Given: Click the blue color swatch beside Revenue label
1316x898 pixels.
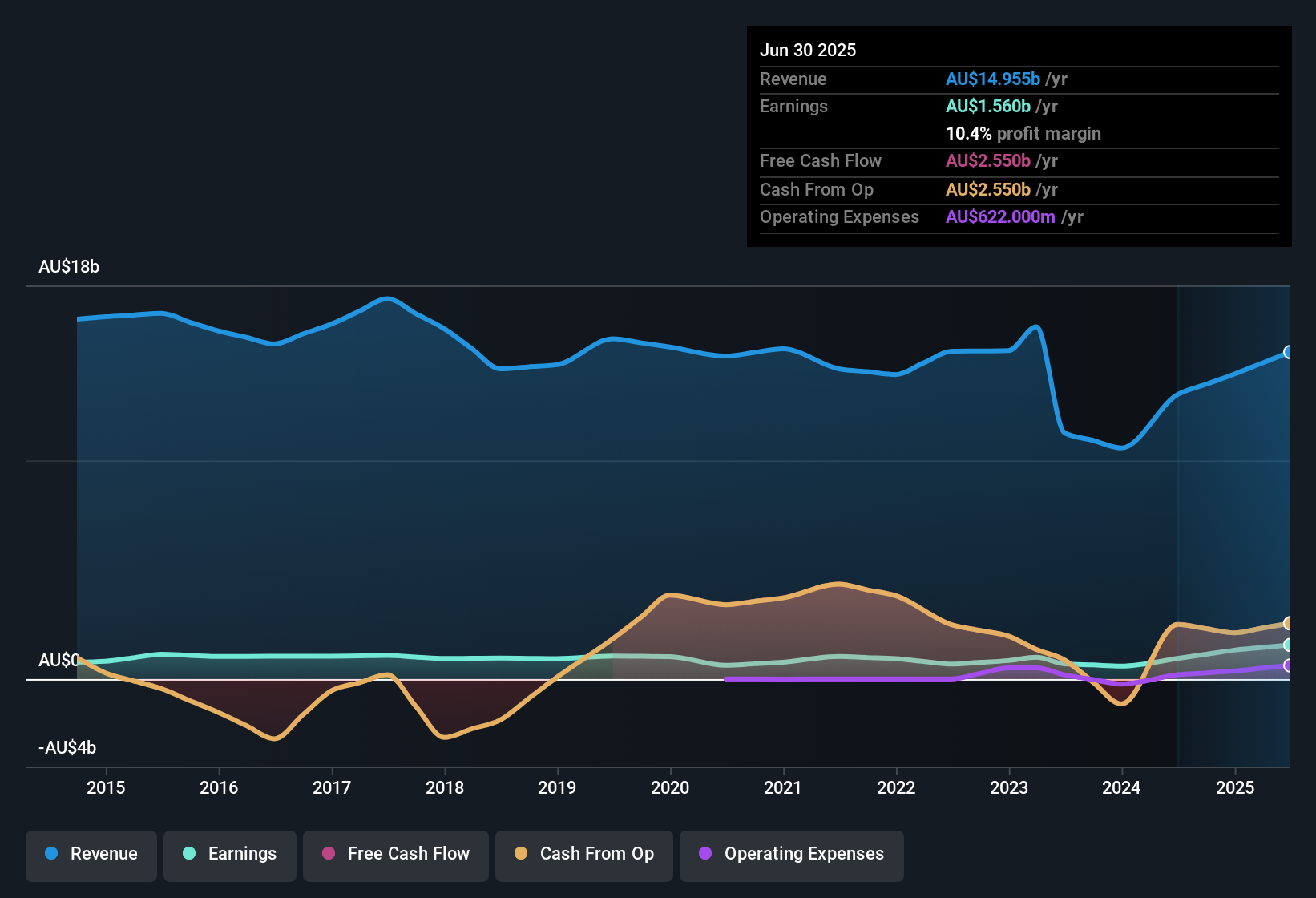Looking at the screenshot, I should click(x=50, y=854).
